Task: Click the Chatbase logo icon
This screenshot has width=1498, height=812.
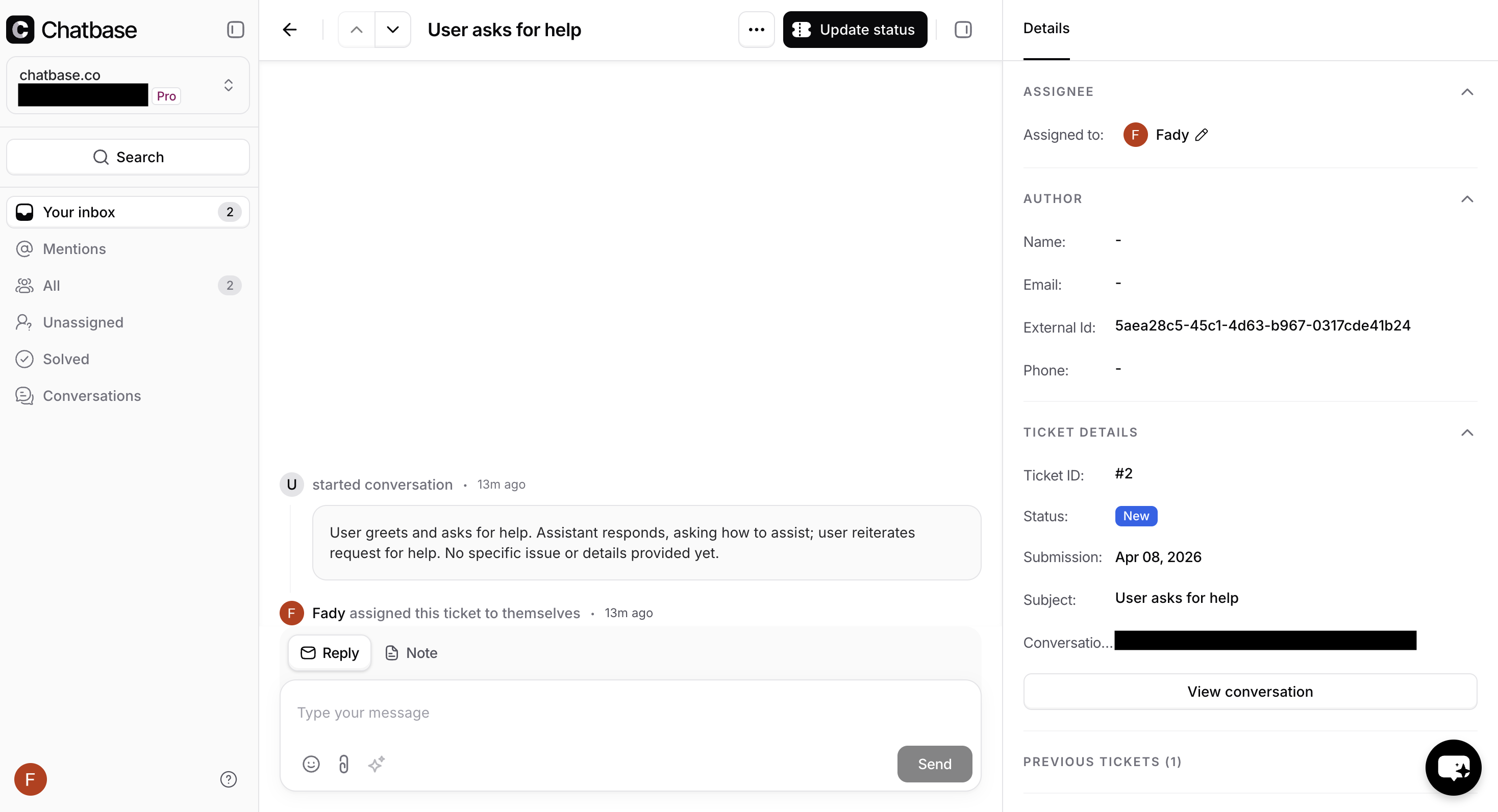Action: (21, 30)
